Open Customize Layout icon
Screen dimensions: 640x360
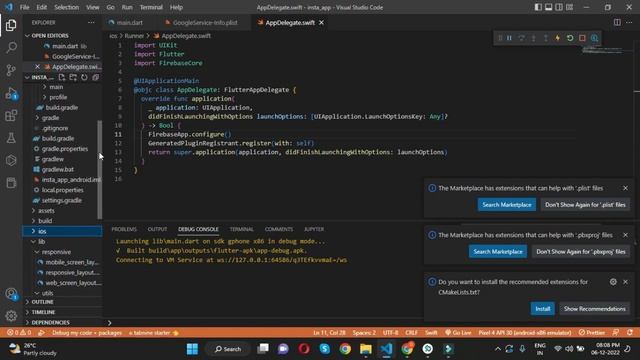point(569,7)
